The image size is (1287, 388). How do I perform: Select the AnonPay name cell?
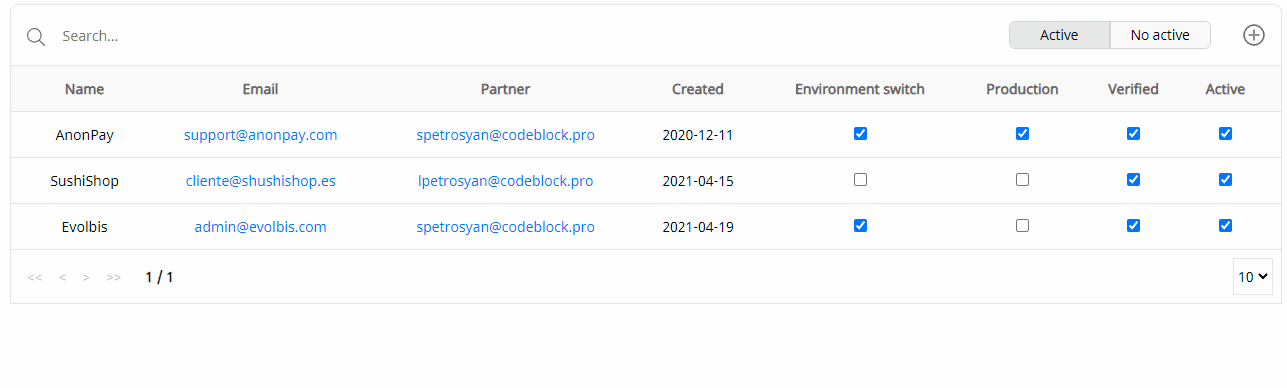[85, 135]
